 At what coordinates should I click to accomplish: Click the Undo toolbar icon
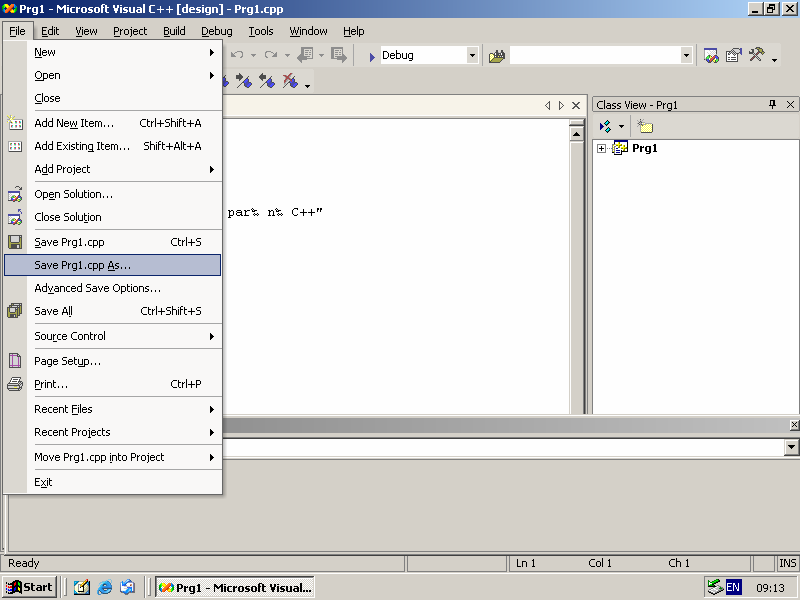pyautogui.click(x=237, y=55)
